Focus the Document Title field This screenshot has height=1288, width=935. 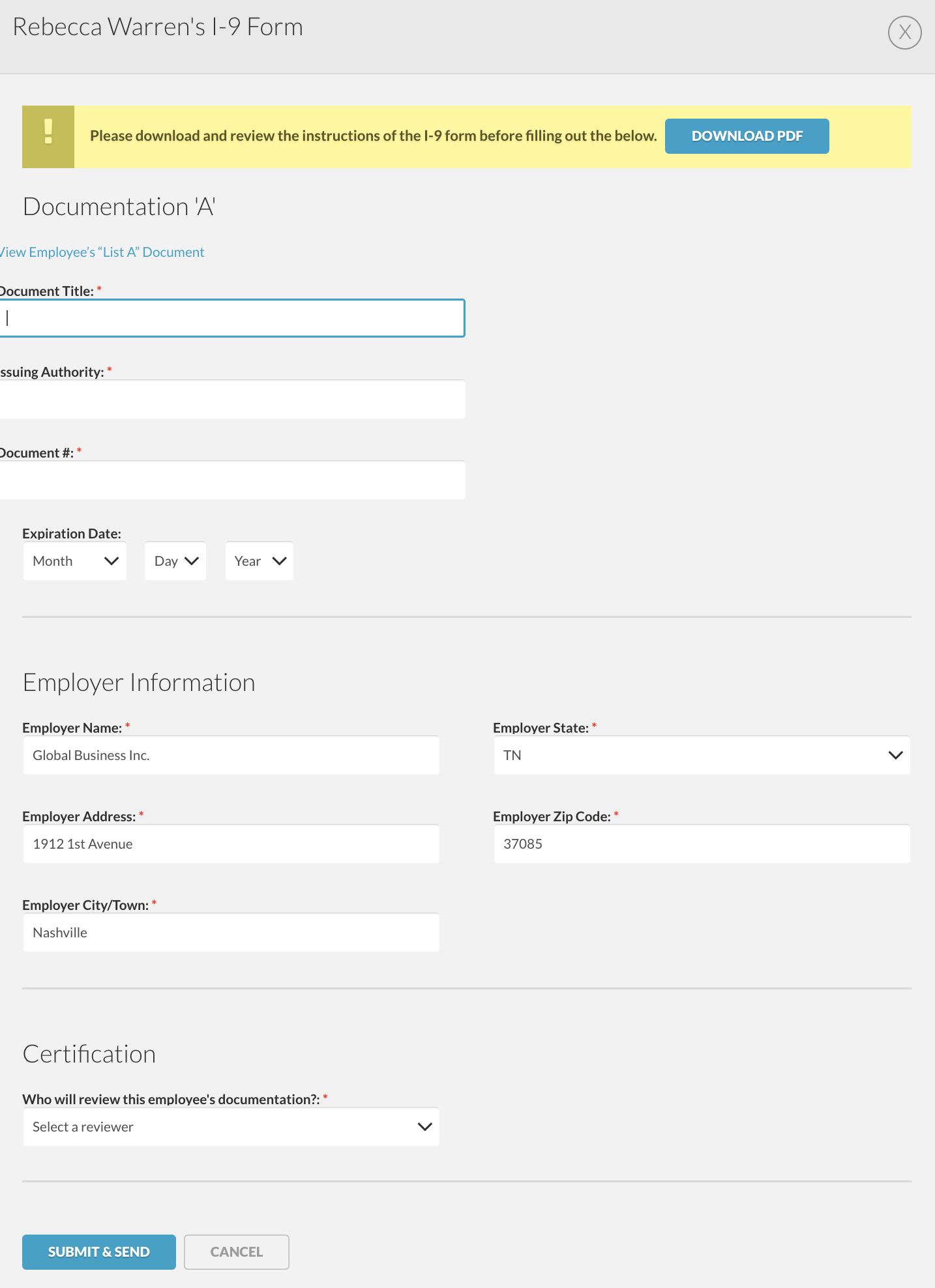click(232, 318)
